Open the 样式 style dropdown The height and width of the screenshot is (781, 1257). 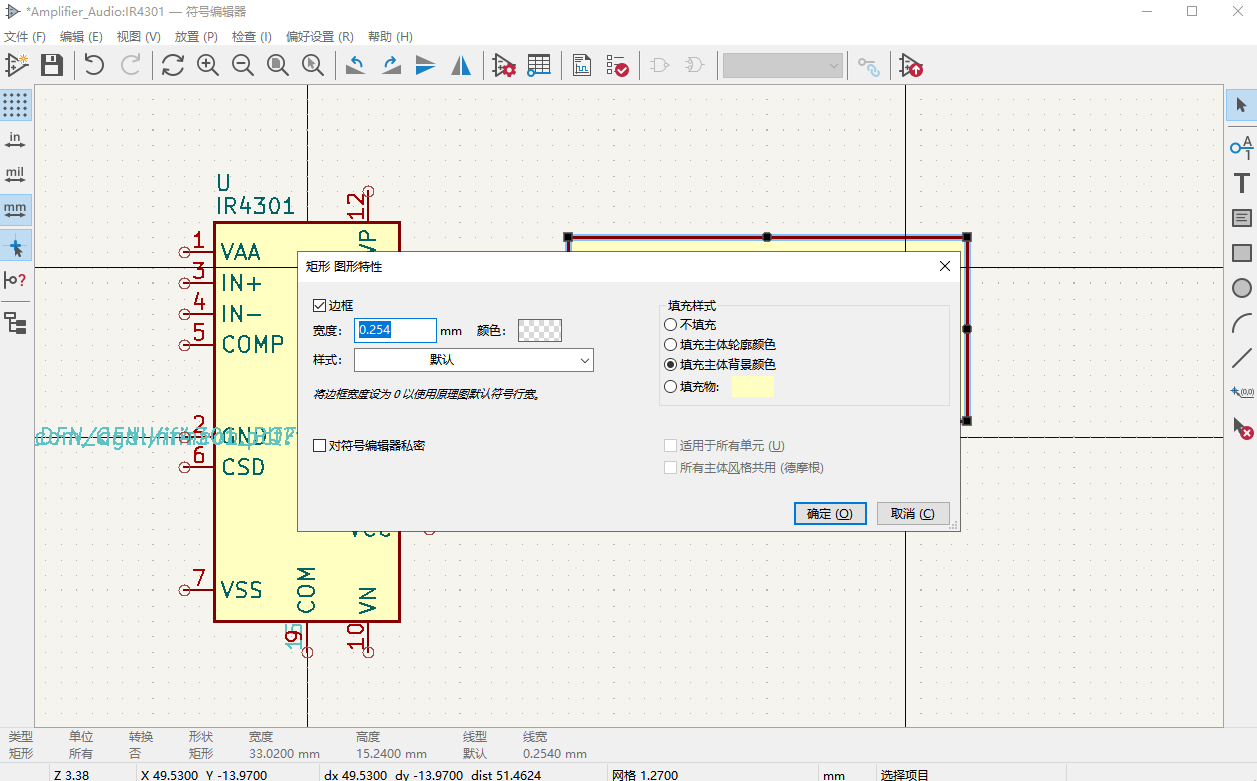tap(473, 358)
